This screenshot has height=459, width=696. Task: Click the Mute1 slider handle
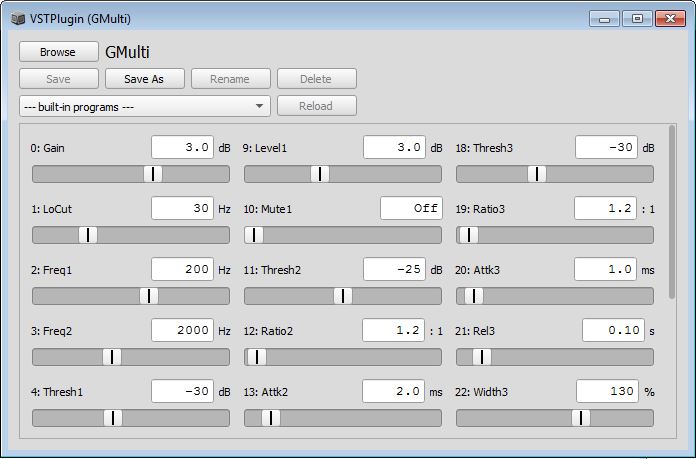[255, 235]
